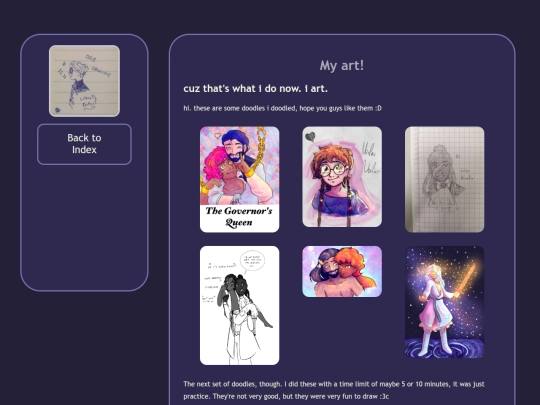Click the signature on the glasses girl drawing
The width and height of the screenshot is (540, 405).
370,158
